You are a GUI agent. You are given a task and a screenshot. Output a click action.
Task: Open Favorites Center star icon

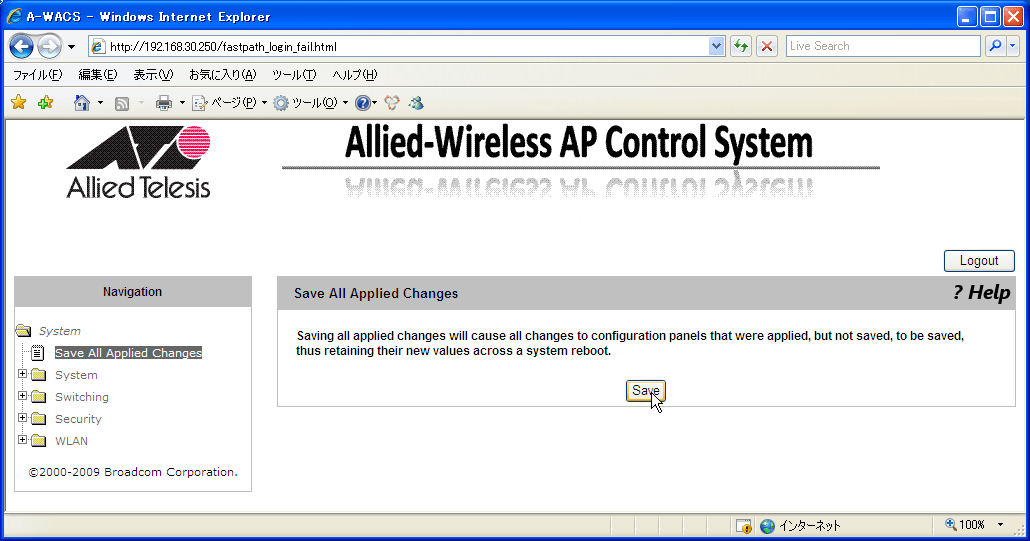click(x=18, y=102)
